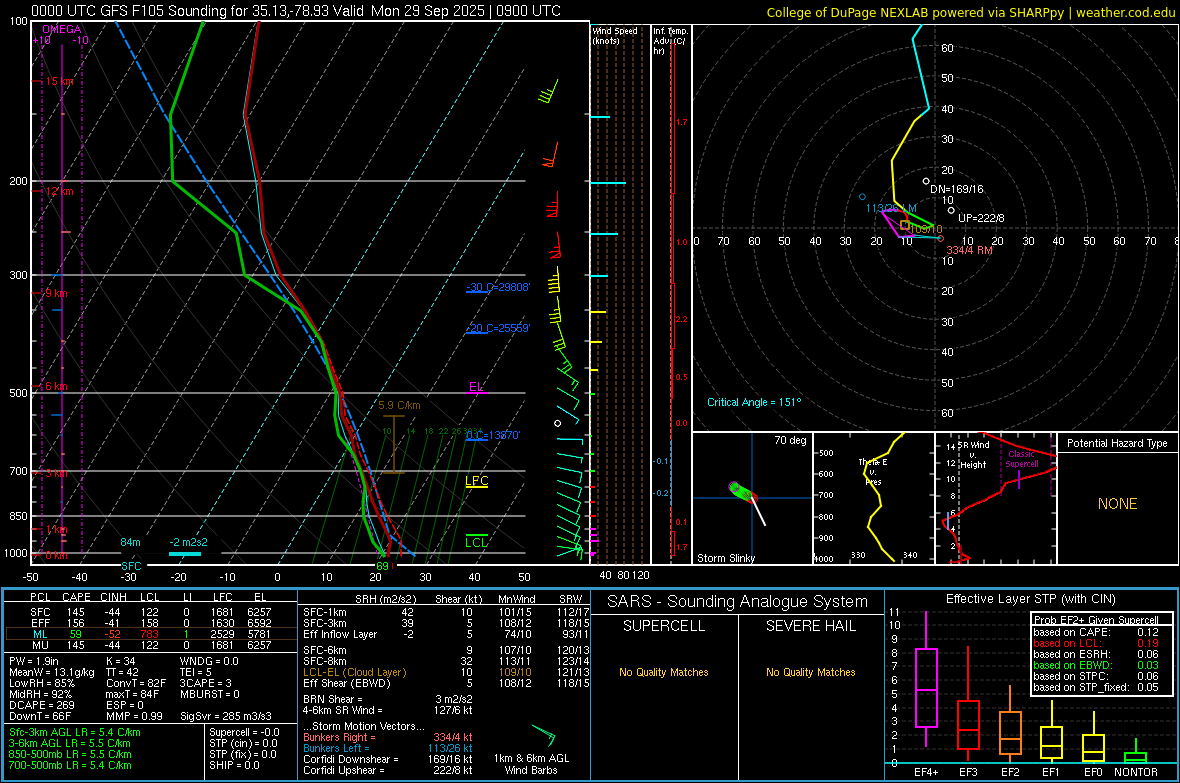
Task: Click the '0 C=13870'' freezing level label
Action: tap(493, 435)
